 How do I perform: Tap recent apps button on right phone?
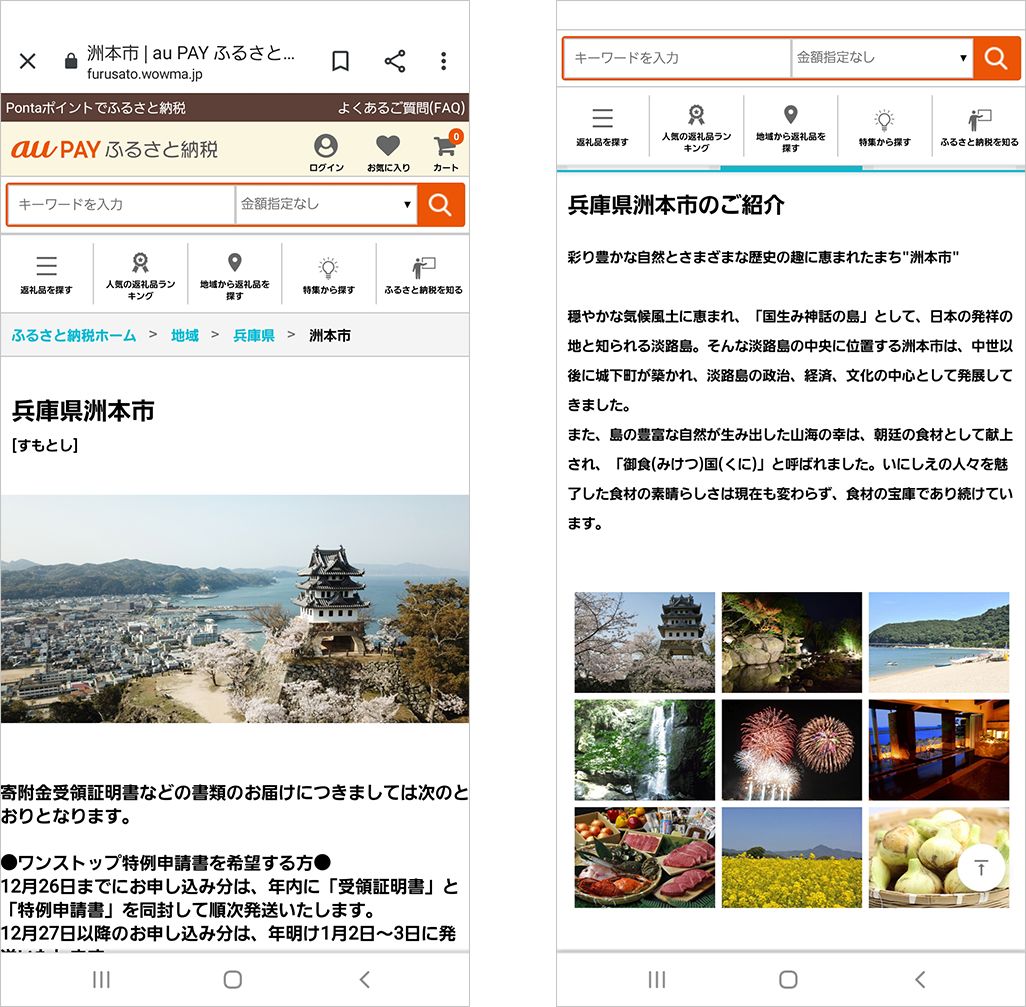656,979
